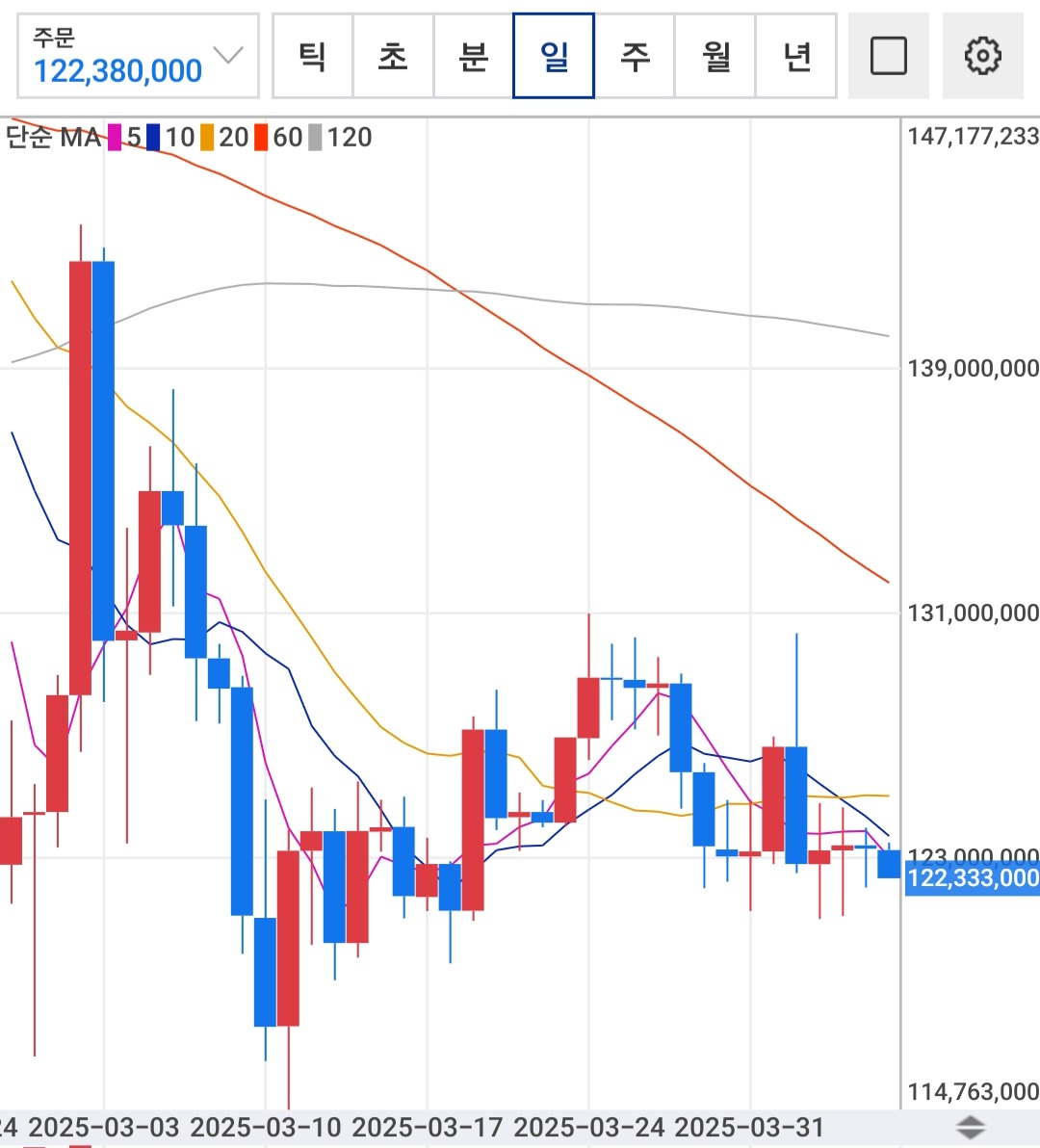1040x1148 pixels.
Task: Select the 월 monthly interval tab
Action: point(715,56)
